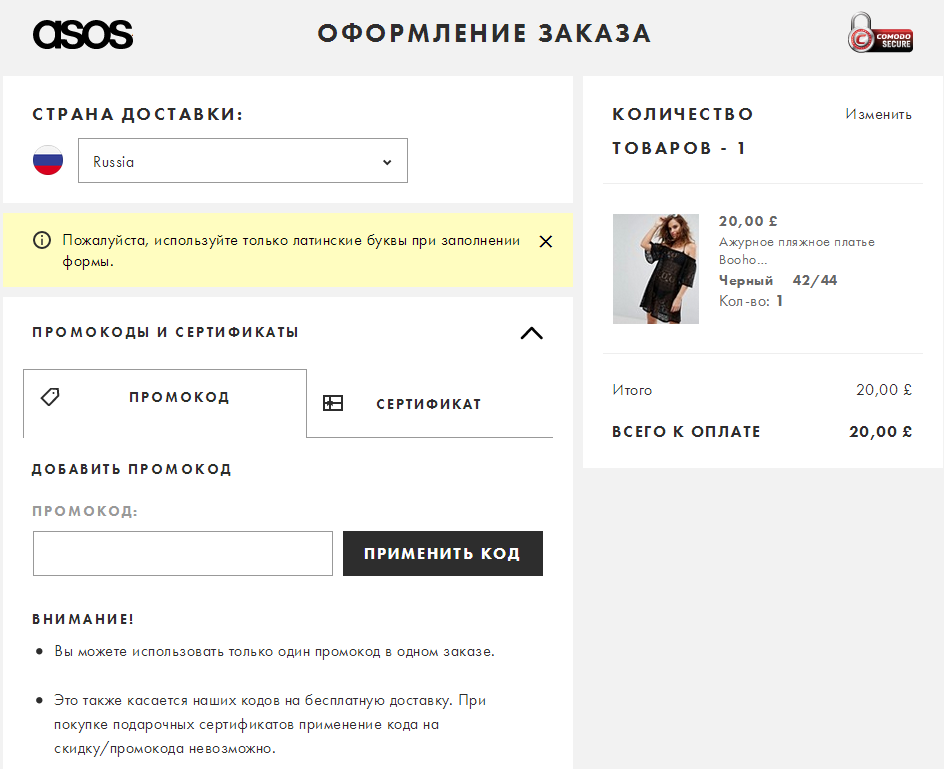The image size is (944, 769).
Task: Click the gift card icon on Сертификат tab
Action: click(x=333, y=403)
